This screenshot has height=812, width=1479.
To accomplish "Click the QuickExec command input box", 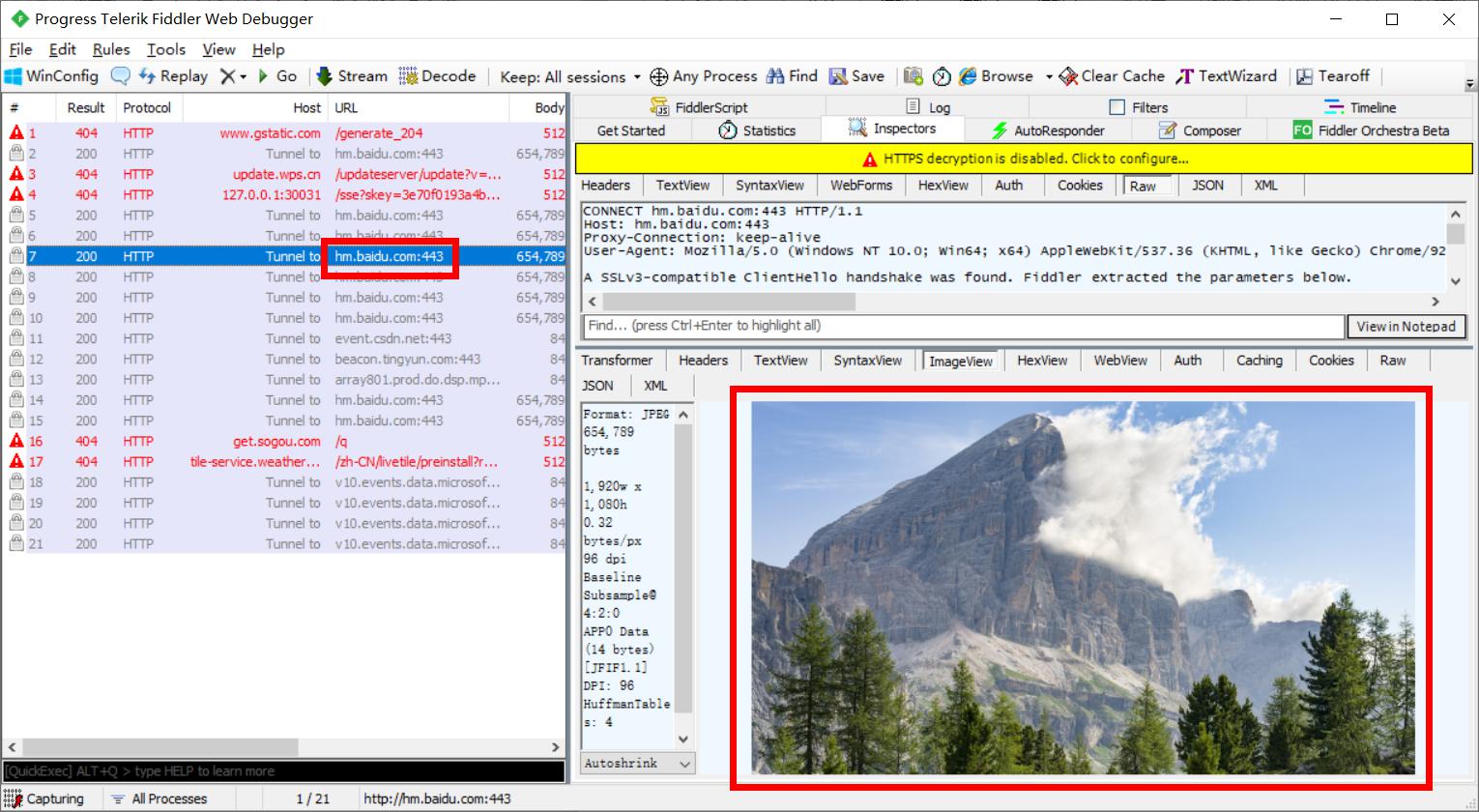I will pyautogui.click(x=283, y=771).
